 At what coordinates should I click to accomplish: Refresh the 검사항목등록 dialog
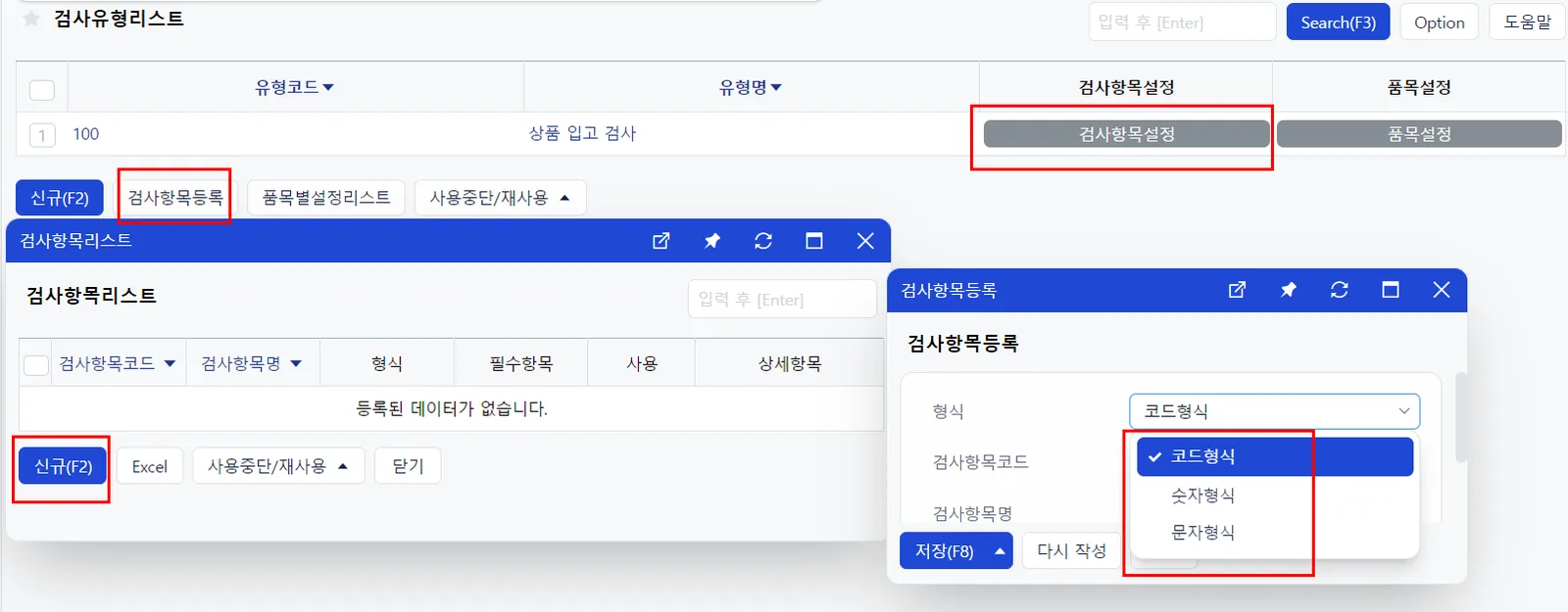[1340, 290]
